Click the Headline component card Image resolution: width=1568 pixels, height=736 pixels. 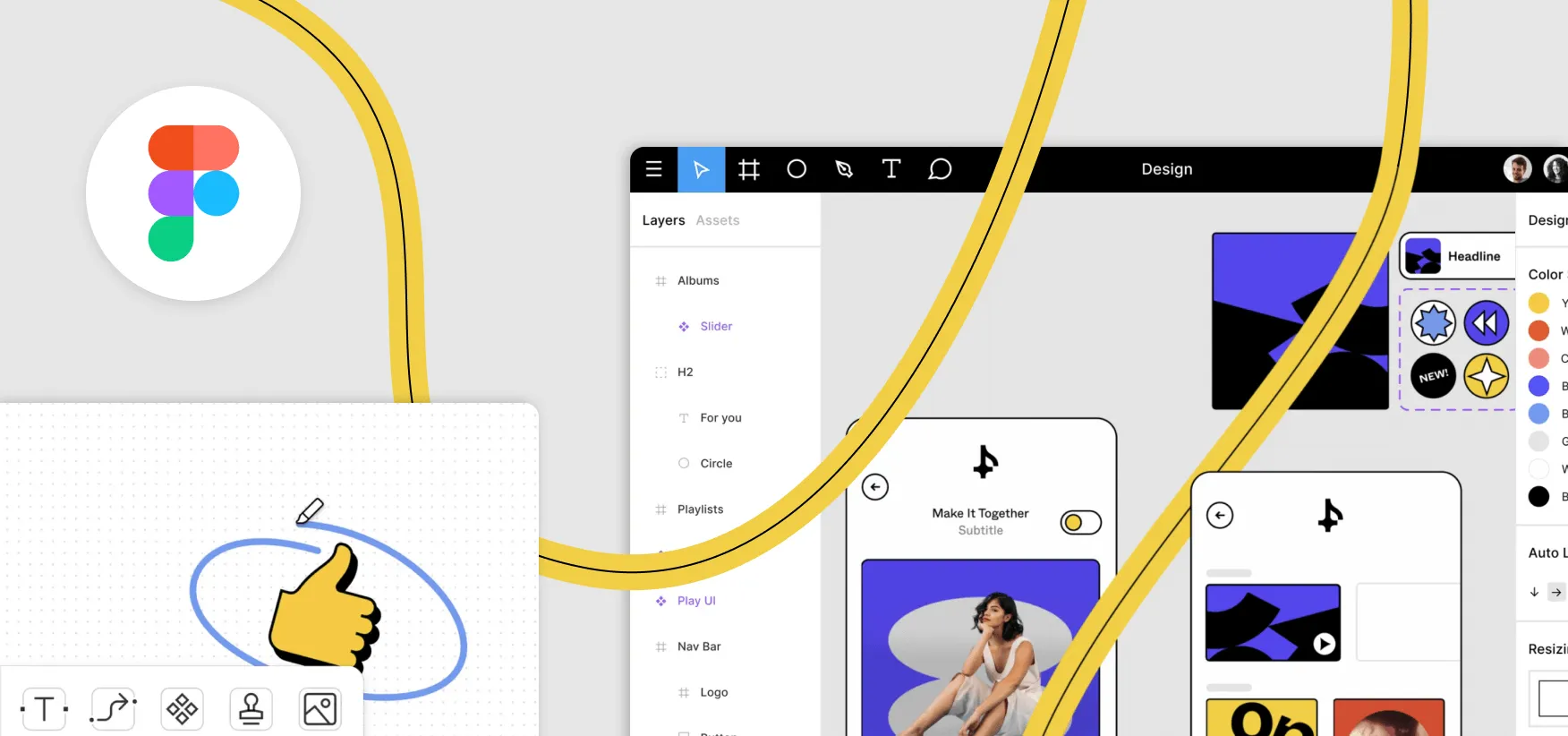[1457, 256]
